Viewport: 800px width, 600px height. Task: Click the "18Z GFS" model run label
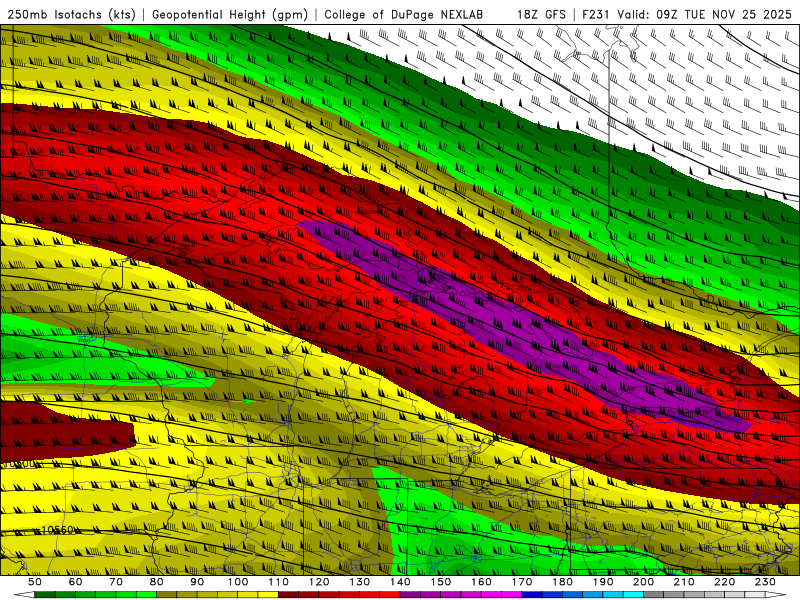[541, 14]
